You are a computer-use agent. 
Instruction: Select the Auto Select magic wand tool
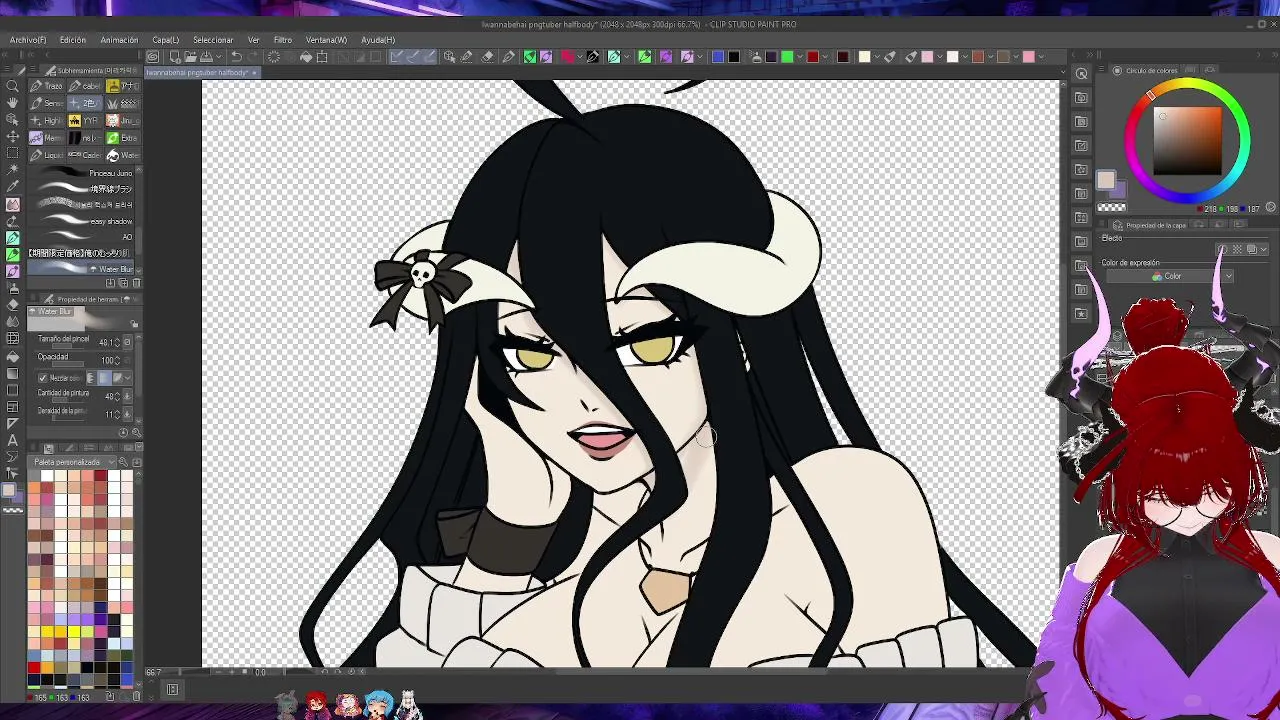click(12, 170)
